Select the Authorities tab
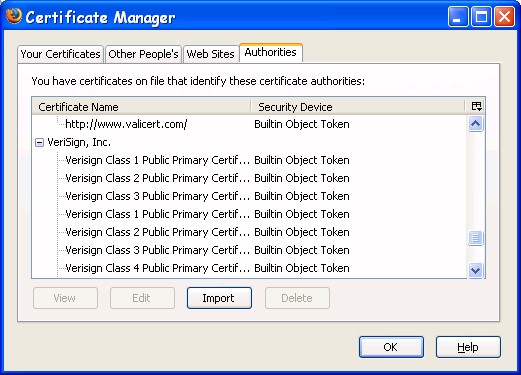Image resolution: width=521 pixels, height=375 pixels. point(271,53)
